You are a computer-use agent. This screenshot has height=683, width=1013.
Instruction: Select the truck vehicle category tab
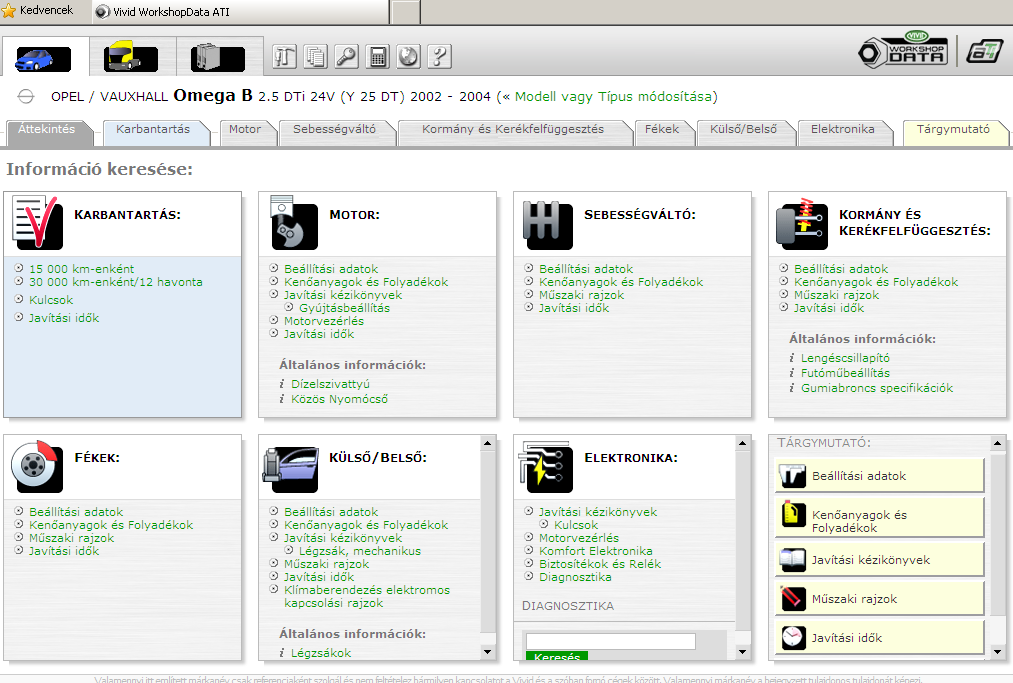click(132, 57)
